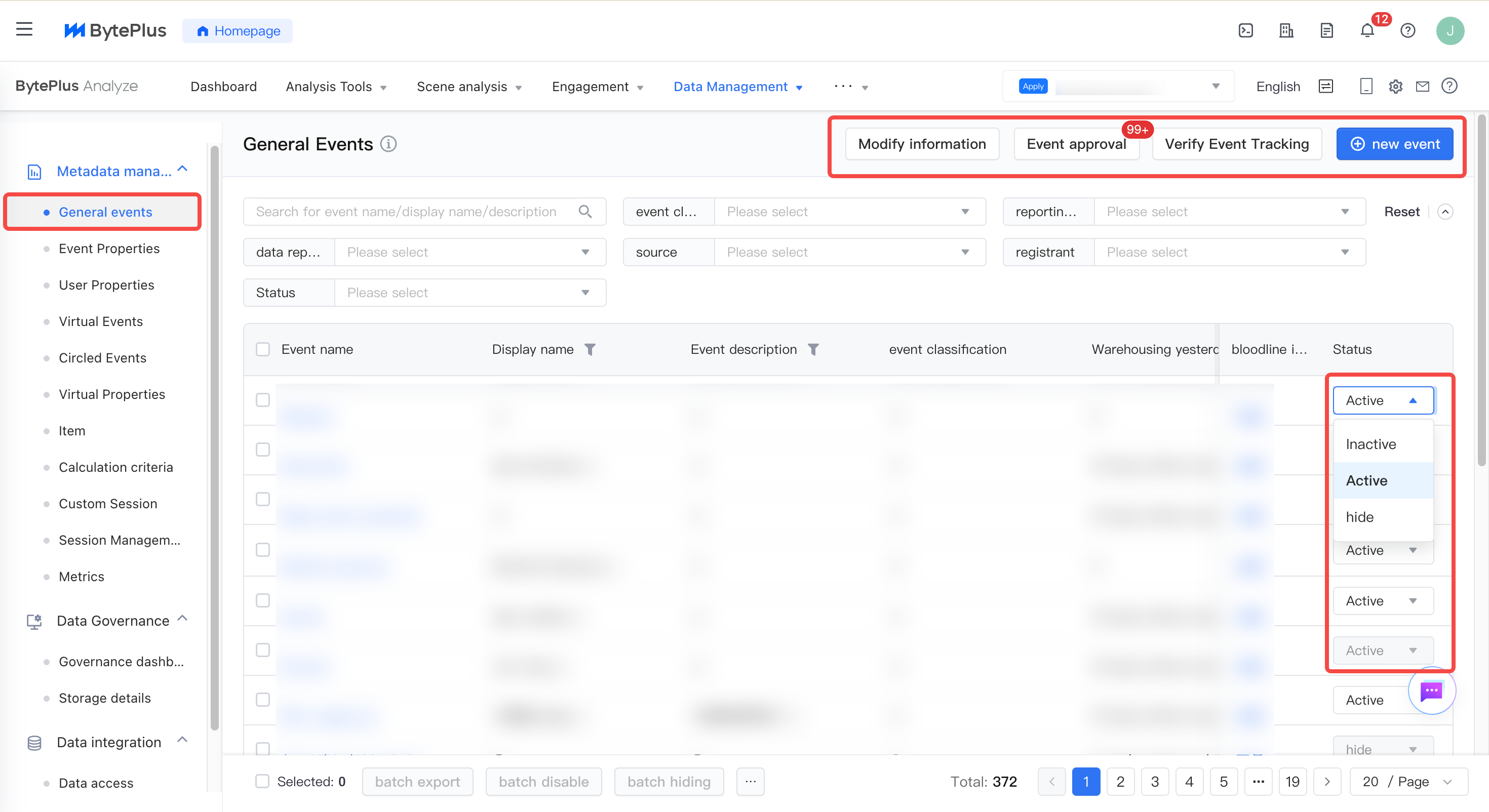Open the purple chat support bubble
Viewport: 1489px width, 812px height.
pyautogui.click(x=1431, y=691)
